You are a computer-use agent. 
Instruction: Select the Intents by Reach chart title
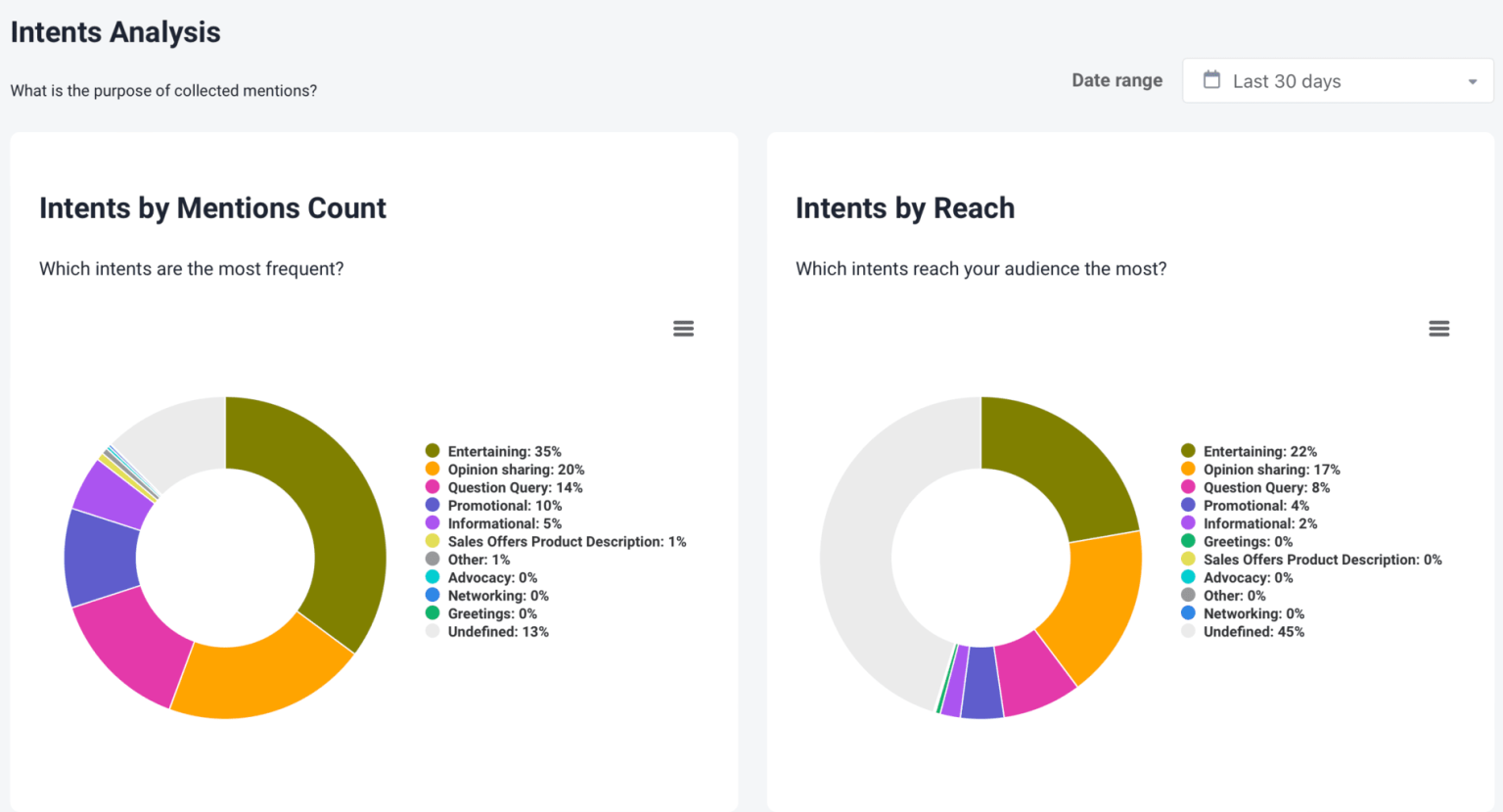tap(905, 208)
